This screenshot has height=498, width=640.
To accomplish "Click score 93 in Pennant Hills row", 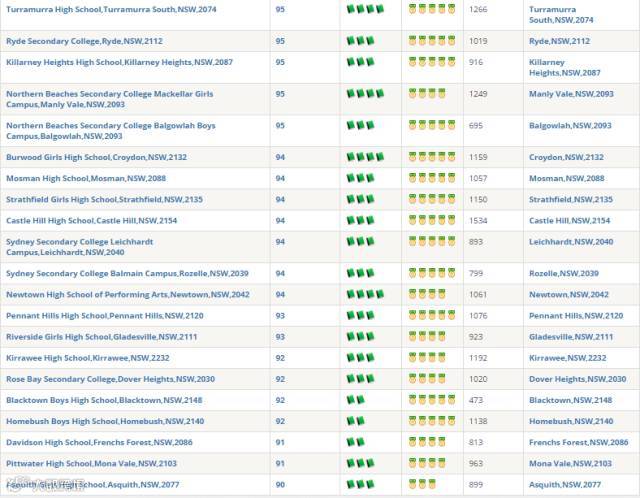I will pos(280,316).
